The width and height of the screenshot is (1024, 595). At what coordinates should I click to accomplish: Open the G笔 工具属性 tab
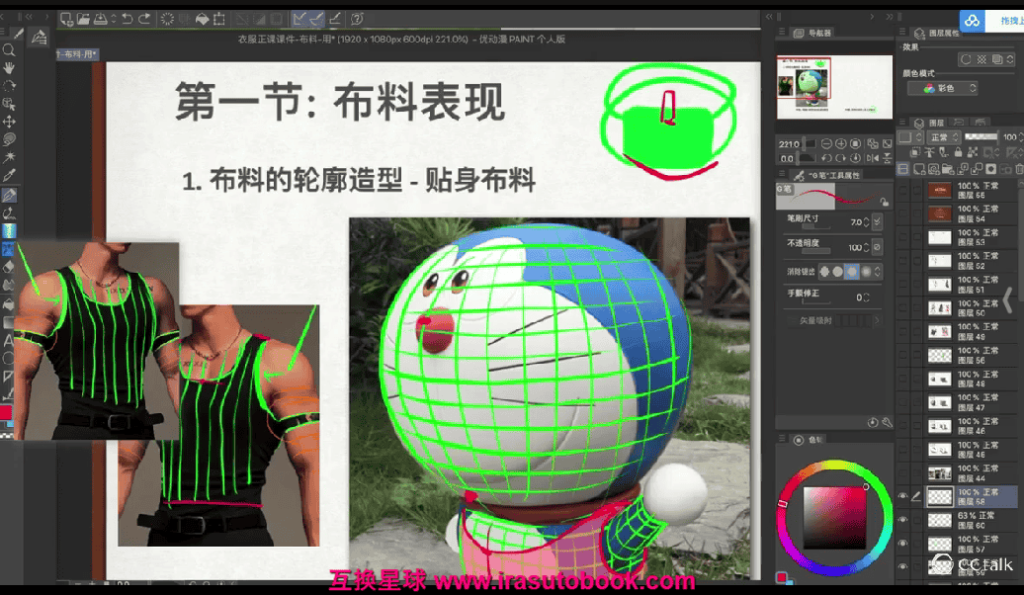827,175
